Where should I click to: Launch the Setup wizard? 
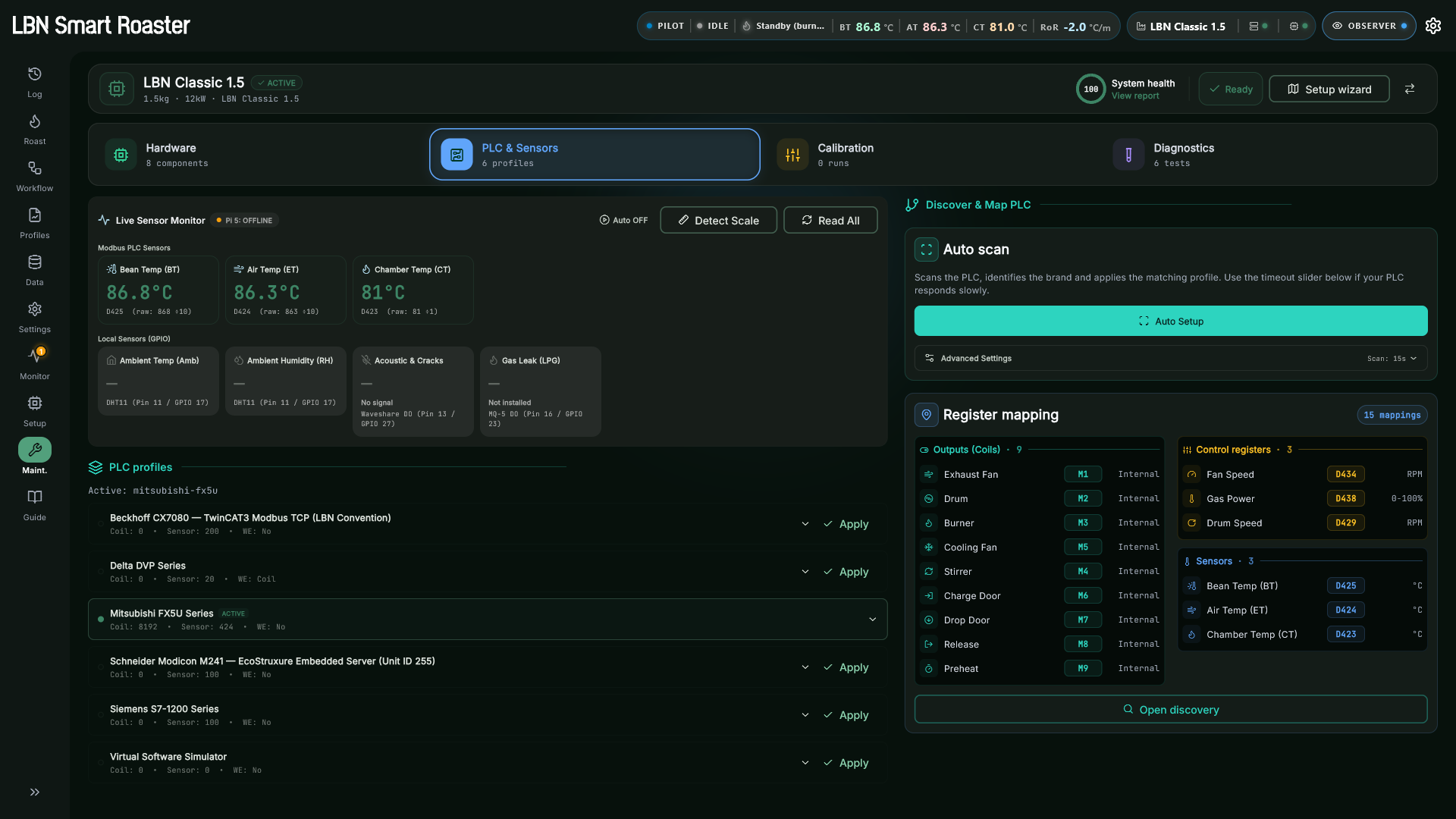[x=1329, y=89]
